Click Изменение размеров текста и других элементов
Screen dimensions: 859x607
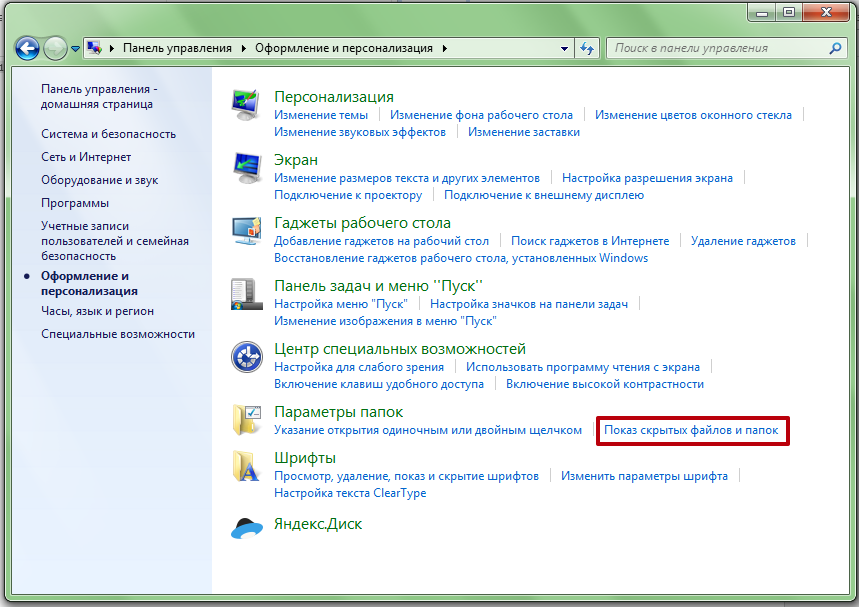pyautogui.click(x=407, y=178)
